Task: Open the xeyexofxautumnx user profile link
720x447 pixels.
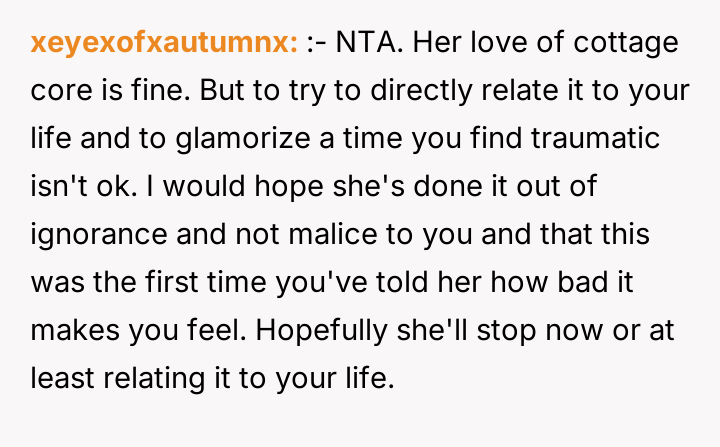Action: (x=164, y=44)
